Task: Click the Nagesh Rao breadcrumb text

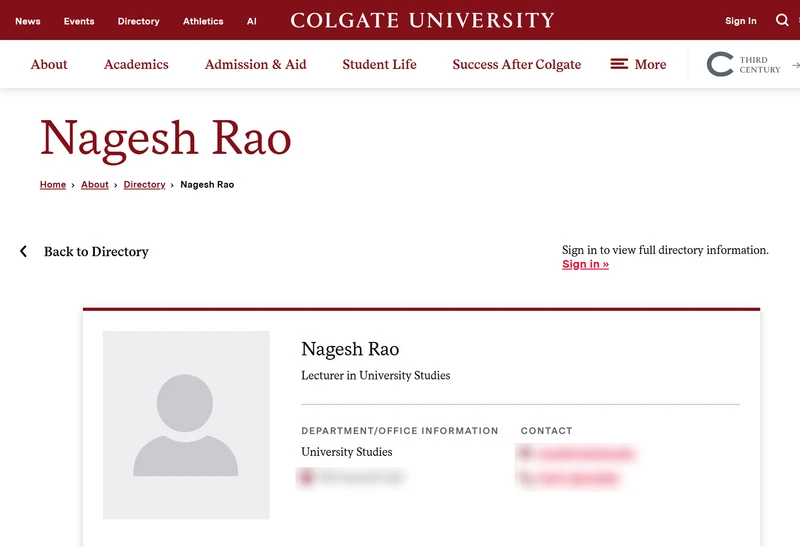Action: (207, 185)
